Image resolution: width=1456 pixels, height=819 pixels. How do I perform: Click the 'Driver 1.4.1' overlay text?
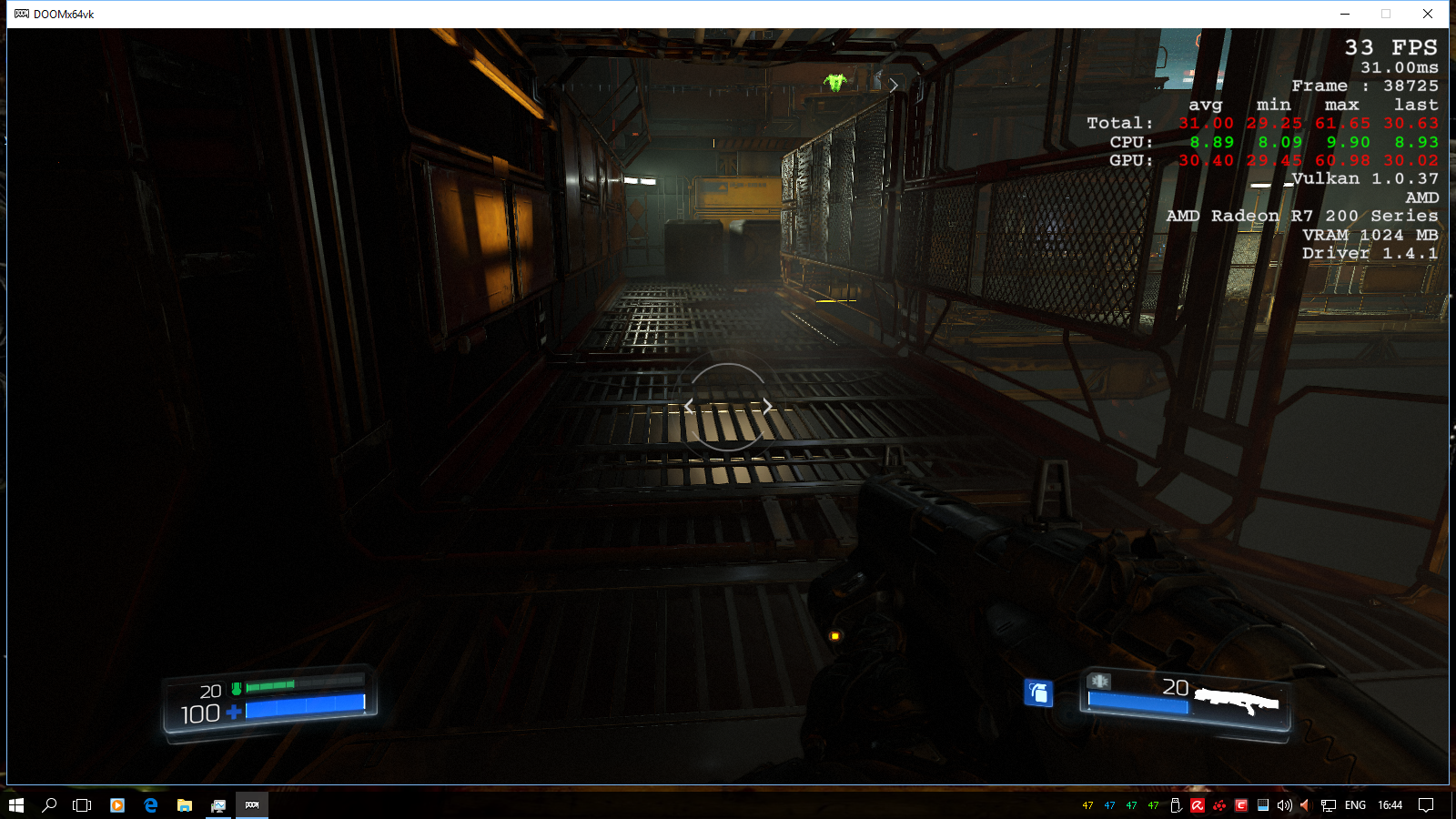(1370, 253)
